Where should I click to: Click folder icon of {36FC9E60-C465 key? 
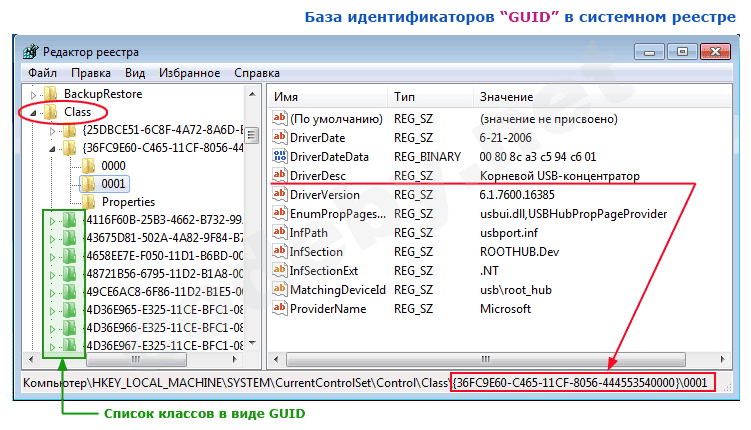pos(69,148)
